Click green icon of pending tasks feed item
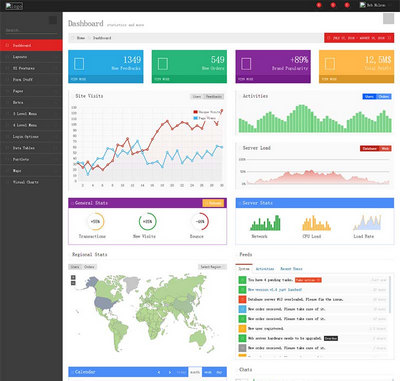 pos(242,280)
